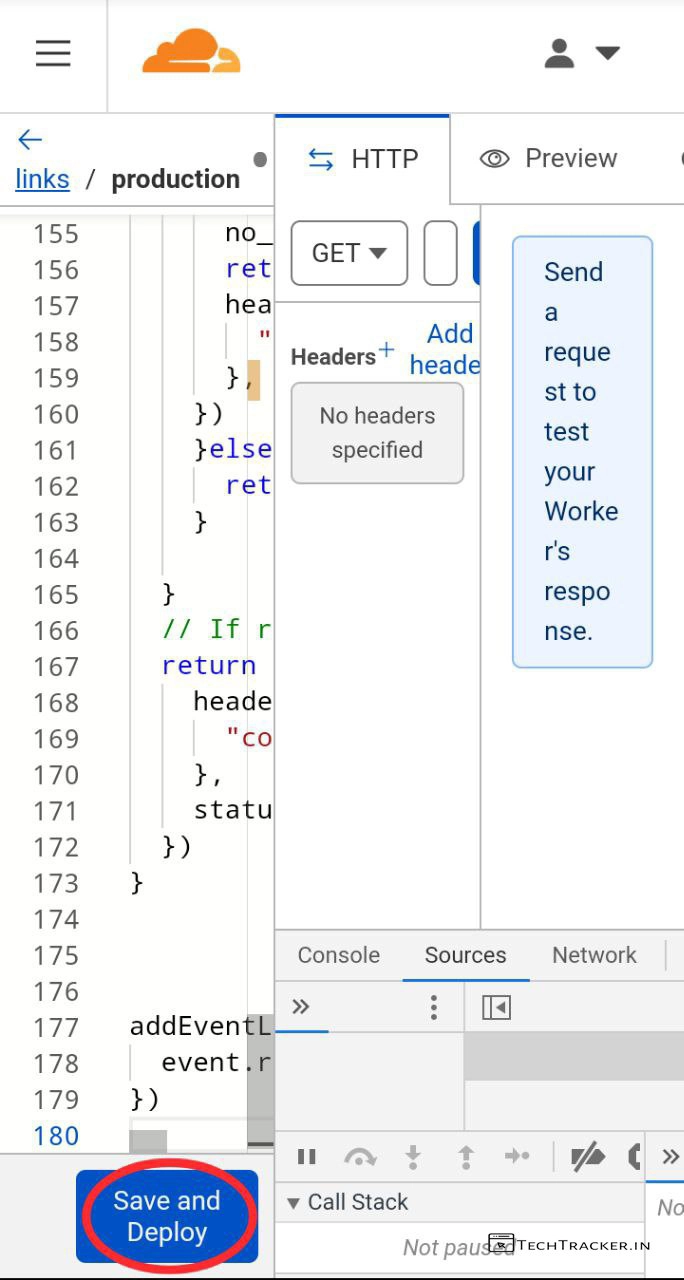Switch to the HTTP tab

pos(362,159)
